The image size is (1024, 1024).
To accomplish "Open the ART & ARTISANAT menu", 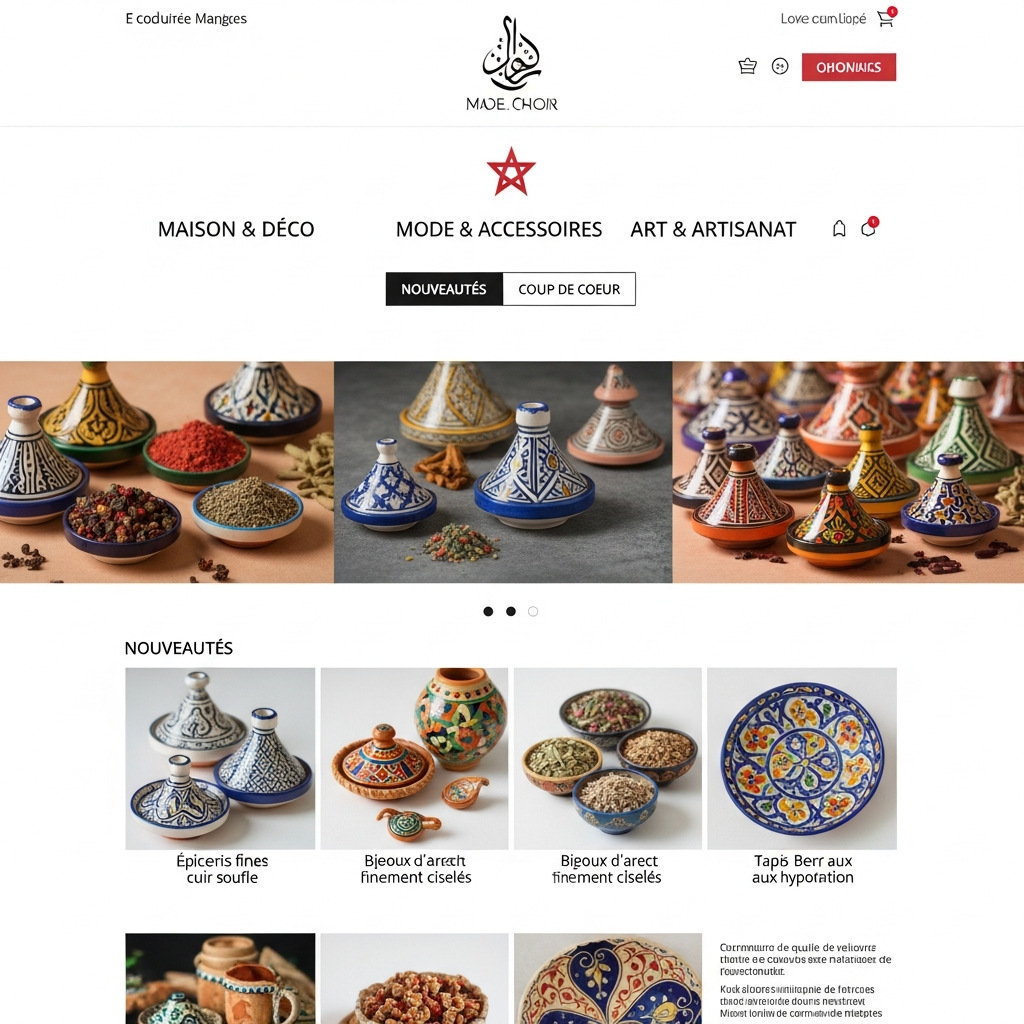I will coord(713,229).
